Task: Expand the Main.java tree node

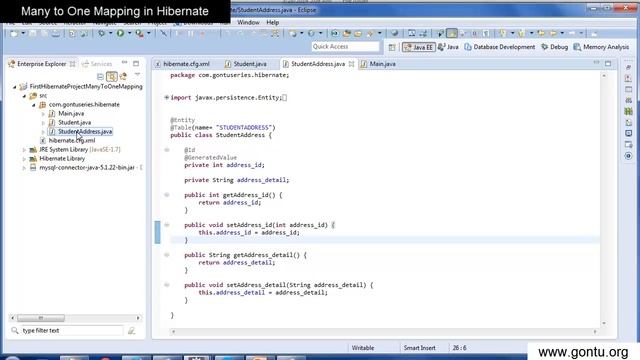Action: pos(43,114)
